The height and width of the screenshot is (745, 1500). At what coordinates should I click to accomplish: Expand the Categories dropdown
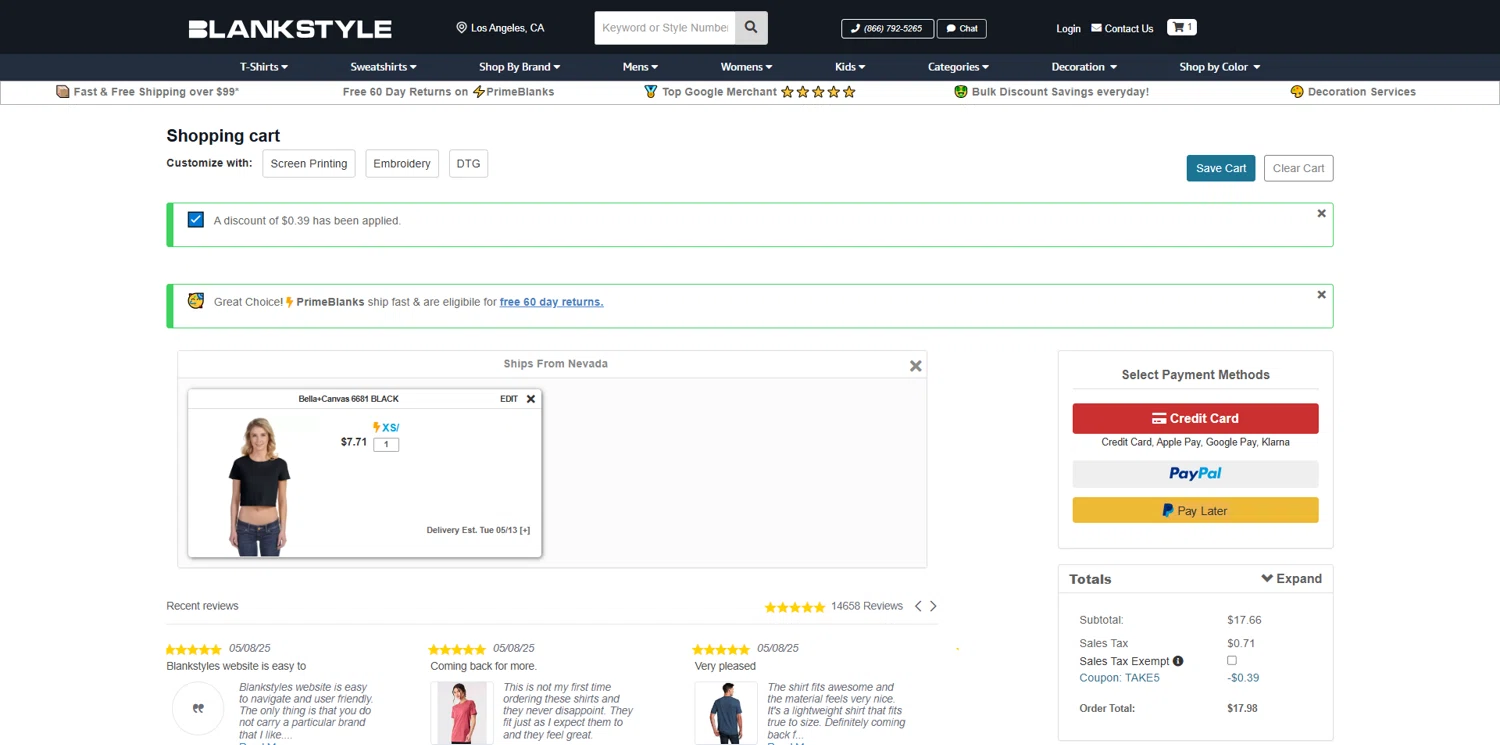pos(958,67)
